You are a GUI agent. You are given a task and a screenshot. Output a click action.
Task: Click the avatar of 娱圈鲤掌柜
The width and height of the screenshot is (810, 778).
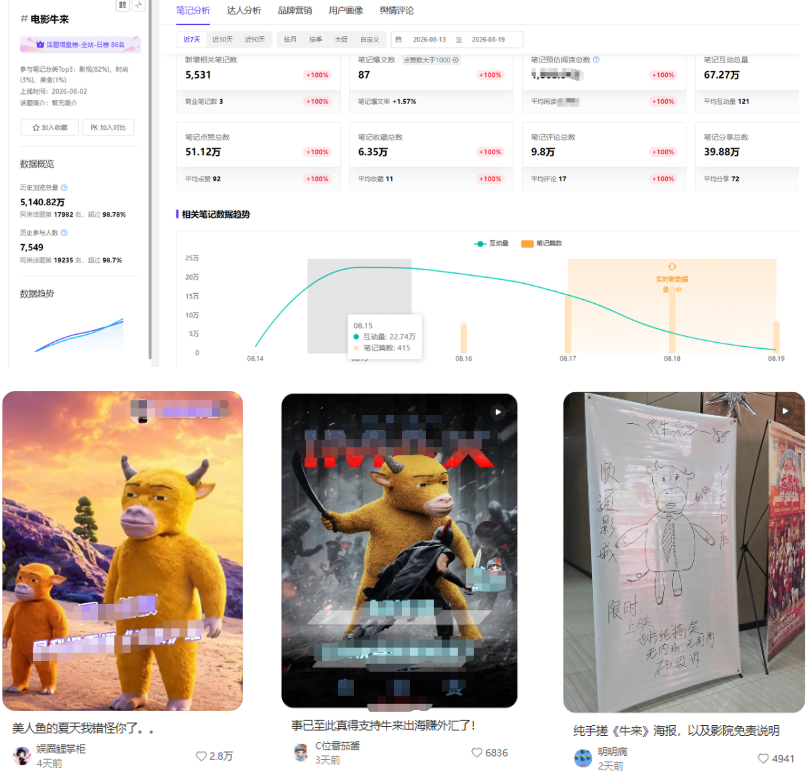22,756
